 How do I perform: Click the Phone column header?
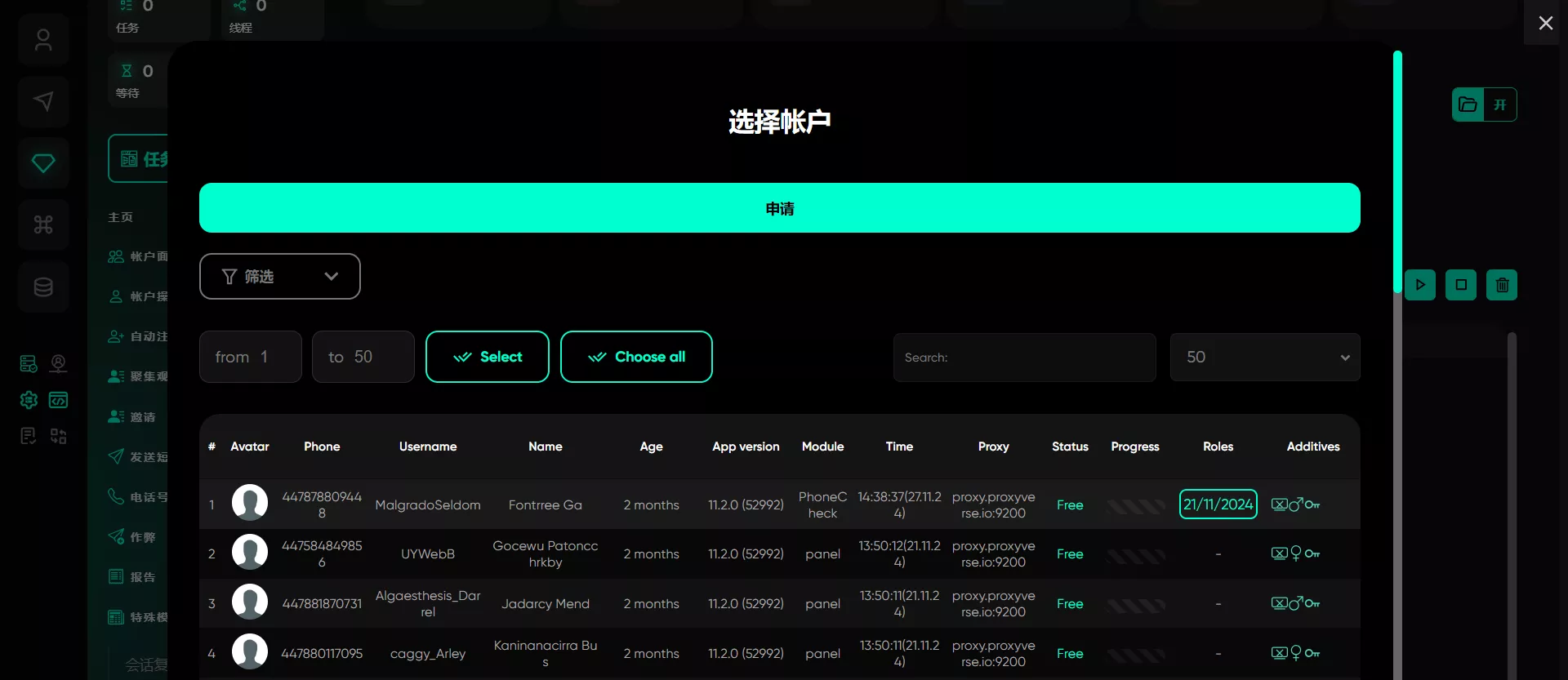tap(322, 447)
